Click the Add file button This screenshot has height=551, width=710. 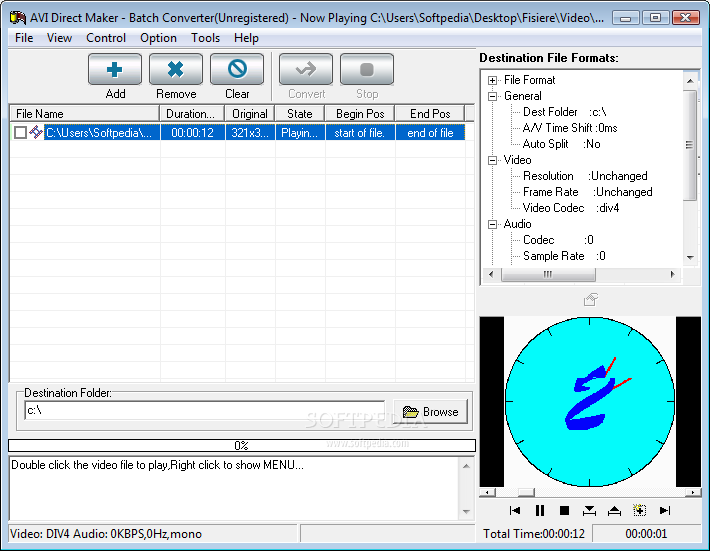point(115,69)
